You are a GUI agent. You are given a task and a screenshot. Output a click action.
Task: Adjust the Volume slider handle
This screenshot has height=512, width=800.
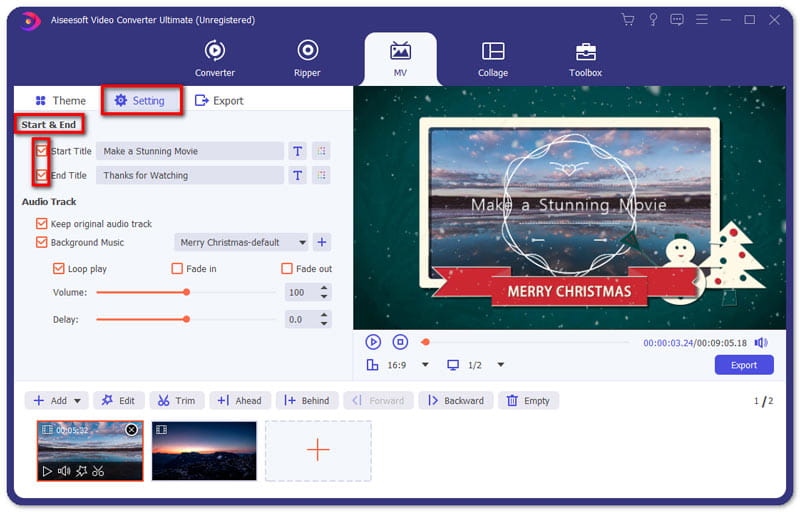point(187,292)
